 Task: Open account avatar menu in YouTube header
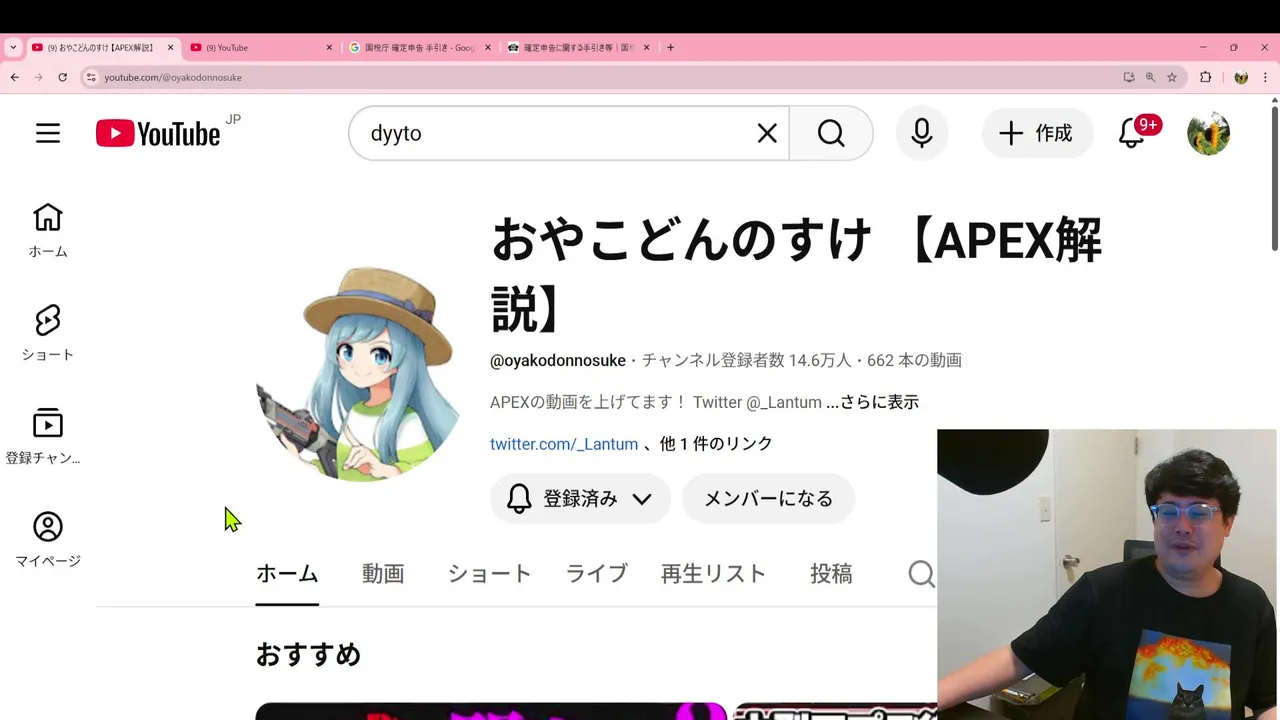[1208, 133]
